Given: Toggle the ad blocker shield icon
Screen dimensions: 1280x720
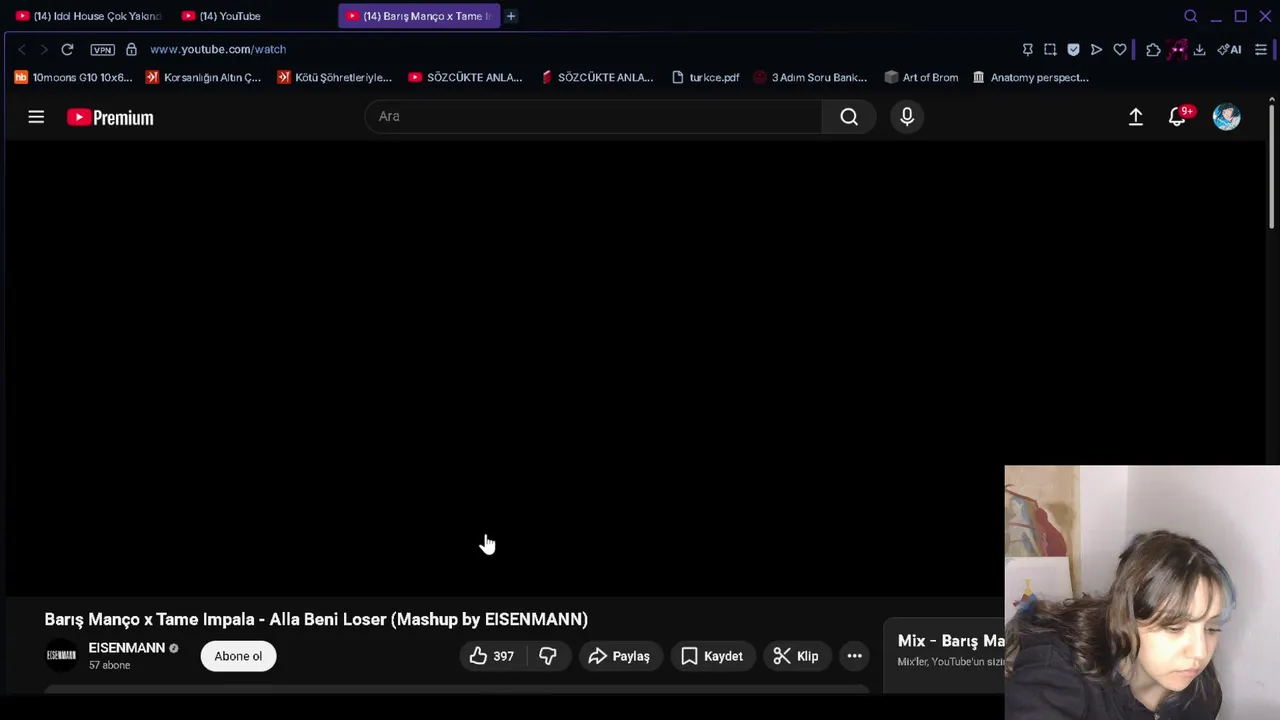Looking at the screenshot, I should coord(1073,49).
